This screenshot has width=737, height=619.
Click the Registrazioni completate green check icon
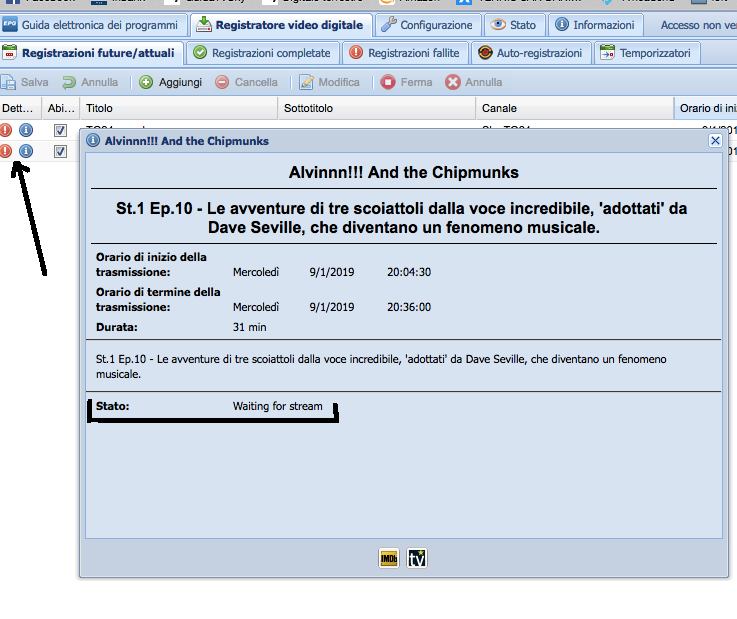pos(200,53)
